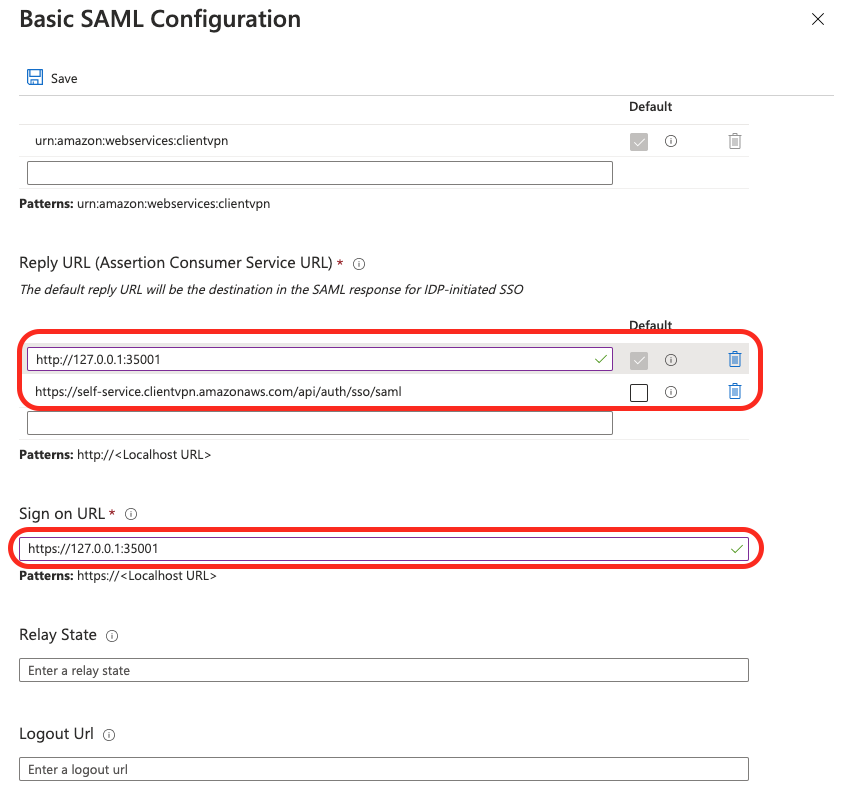Viewport: 842px width, 795px height.
Task: Click the empty new reply URL field
Action: click(320, 423)
